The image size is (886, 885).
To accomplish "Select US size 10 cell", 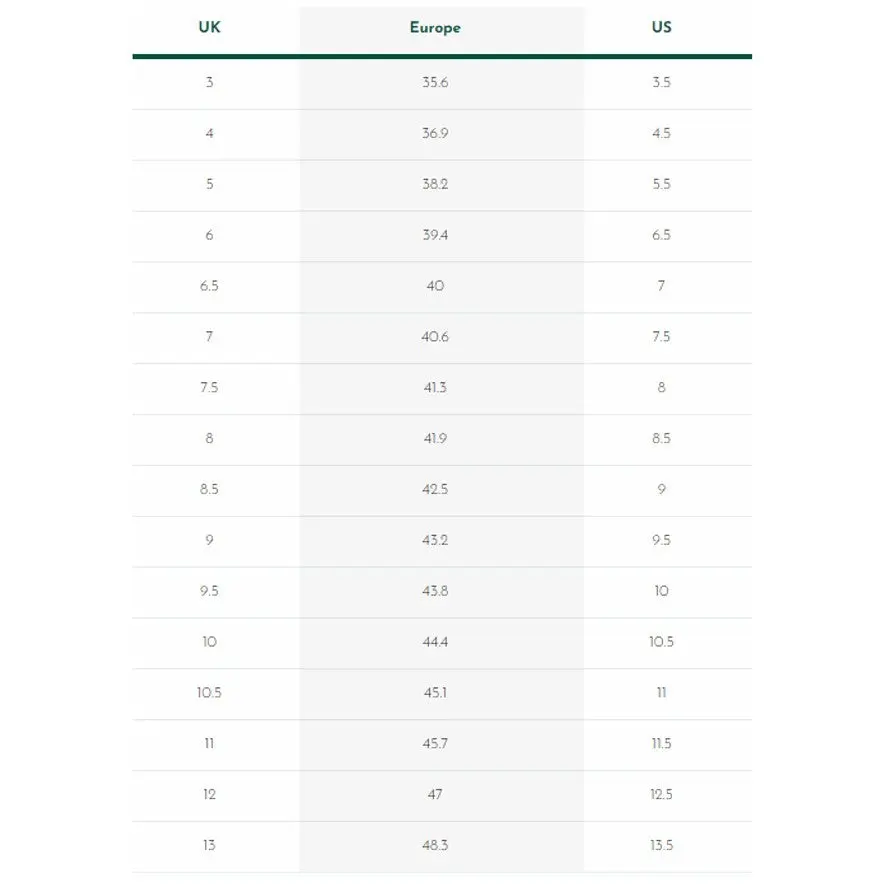I will tap(661, 591).
